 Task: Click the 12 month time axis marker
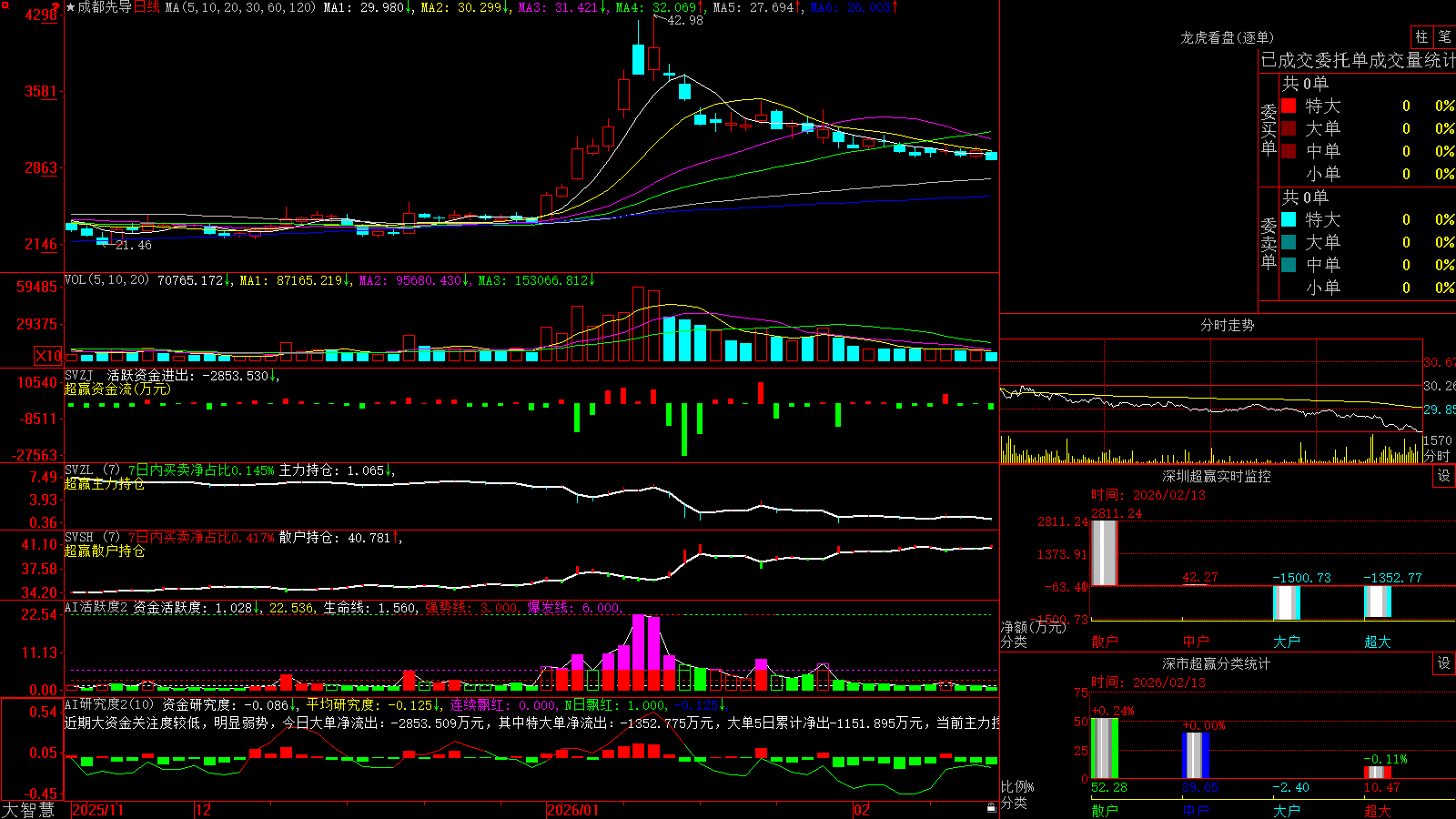[x=203, y=810]
